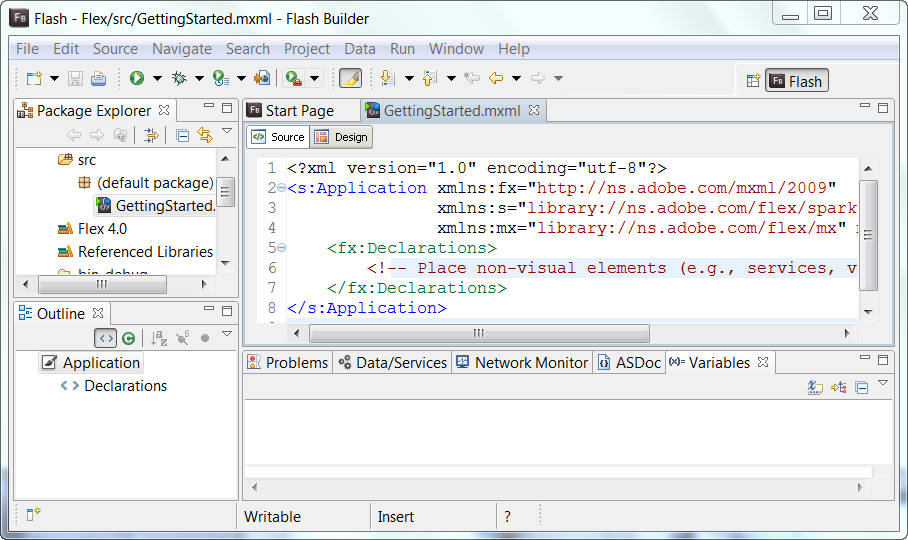Run the application with green play icon
Image resolution: width=908 pixels, height=540 pixels.
pyautogui.click(x=137, y=78)
